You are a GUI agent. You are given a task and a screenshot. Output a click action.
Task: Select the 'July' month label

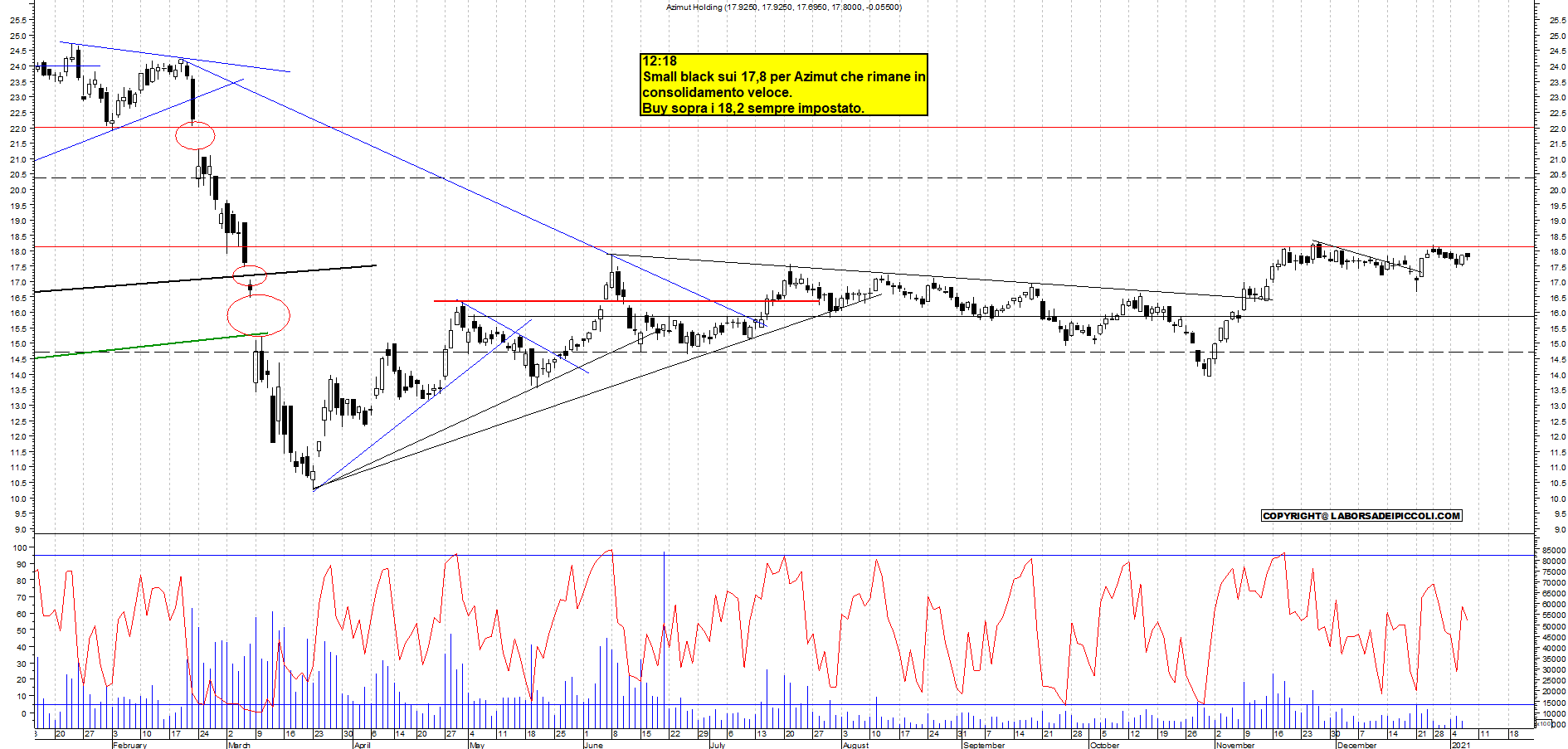(718, 745)
